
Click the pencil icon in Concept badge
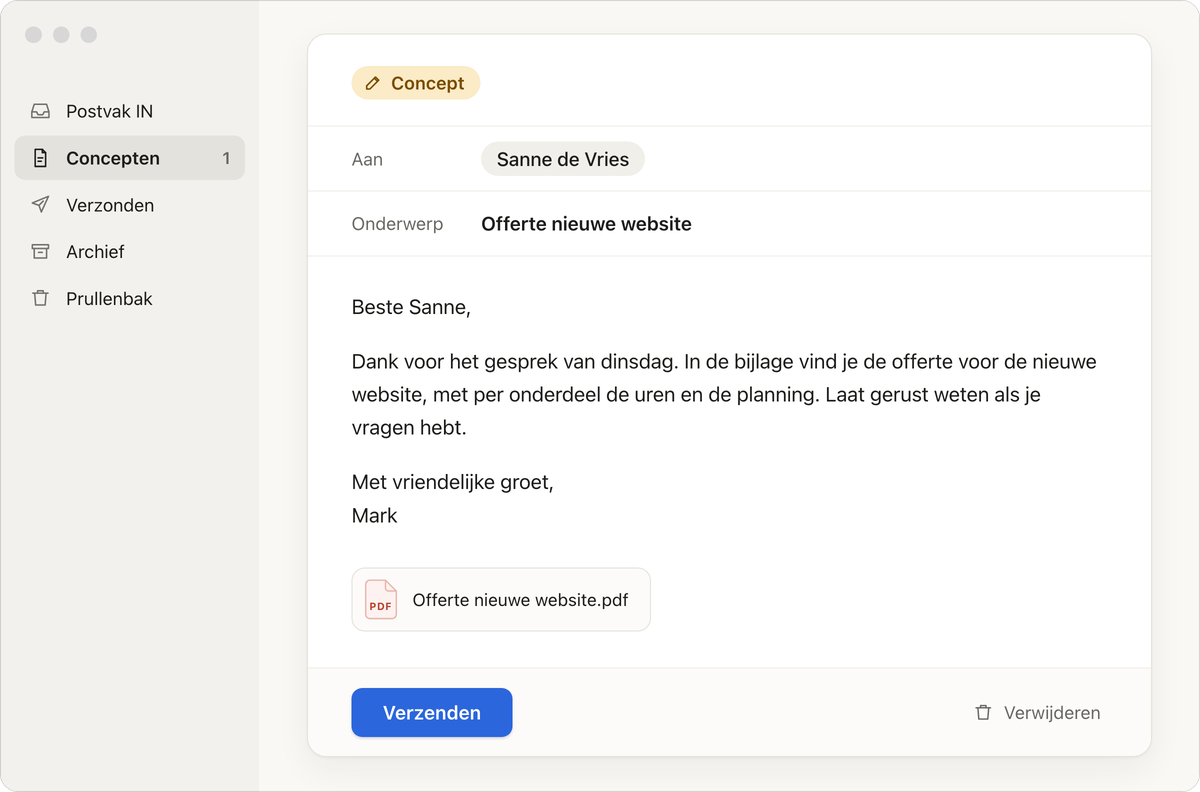click(373, 83)
